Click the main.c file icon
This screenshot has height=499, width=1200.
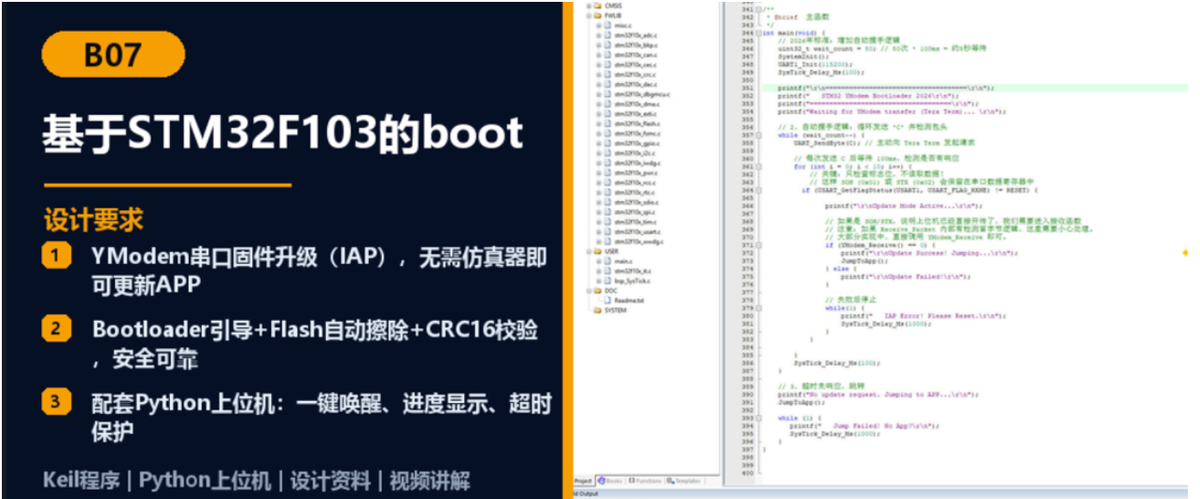pyautogui.click(x=607, y=261)
